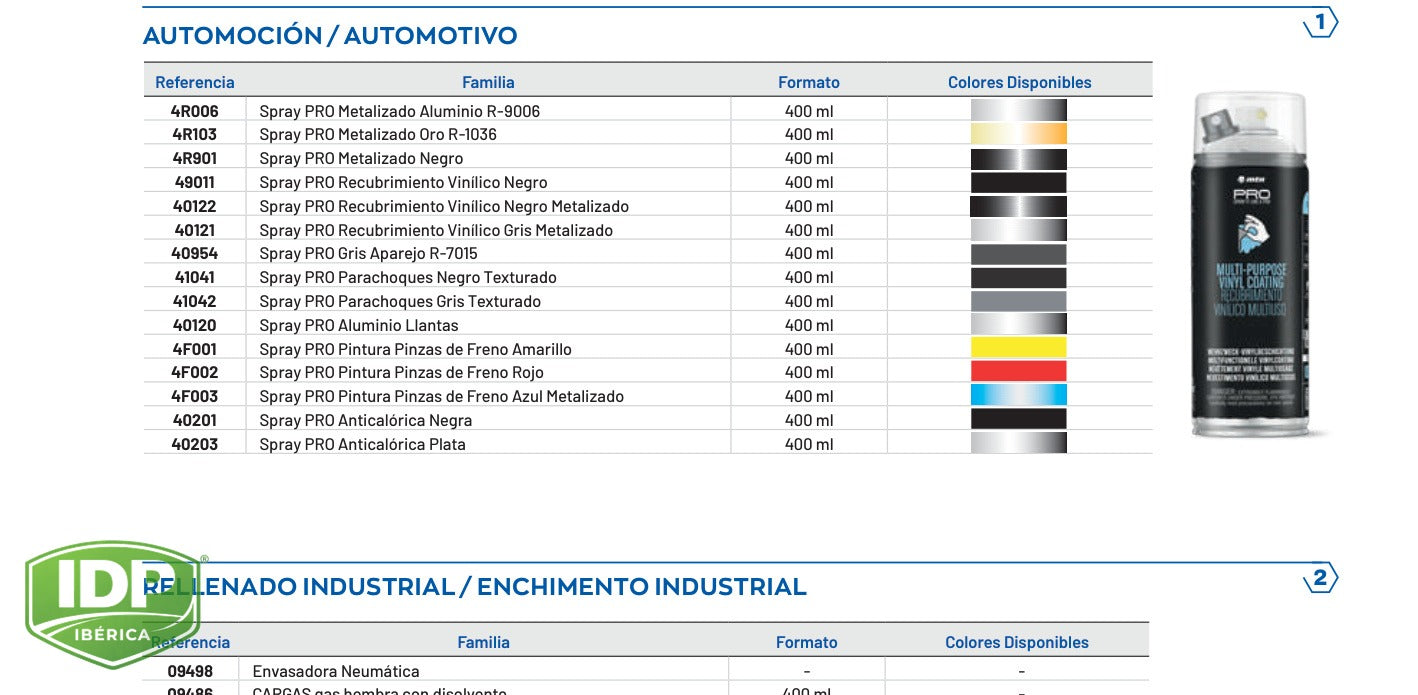Image resolution: width=1418 pixels, height=695 pixels.
Task: Click the silver swatch for Anticalórica Plata
Action: 1019,443
